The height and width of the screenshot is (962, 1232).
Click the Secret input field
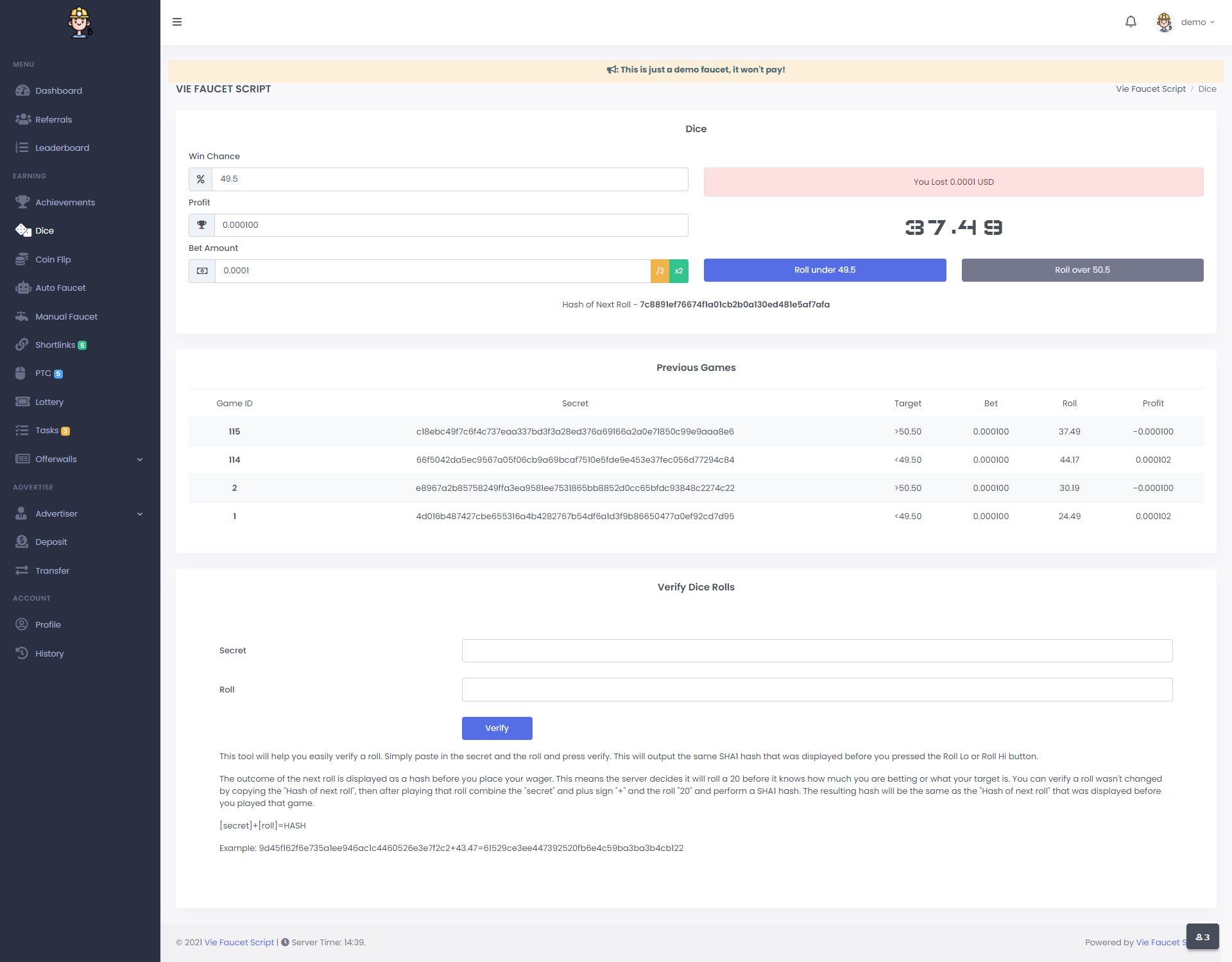point(817,651)
